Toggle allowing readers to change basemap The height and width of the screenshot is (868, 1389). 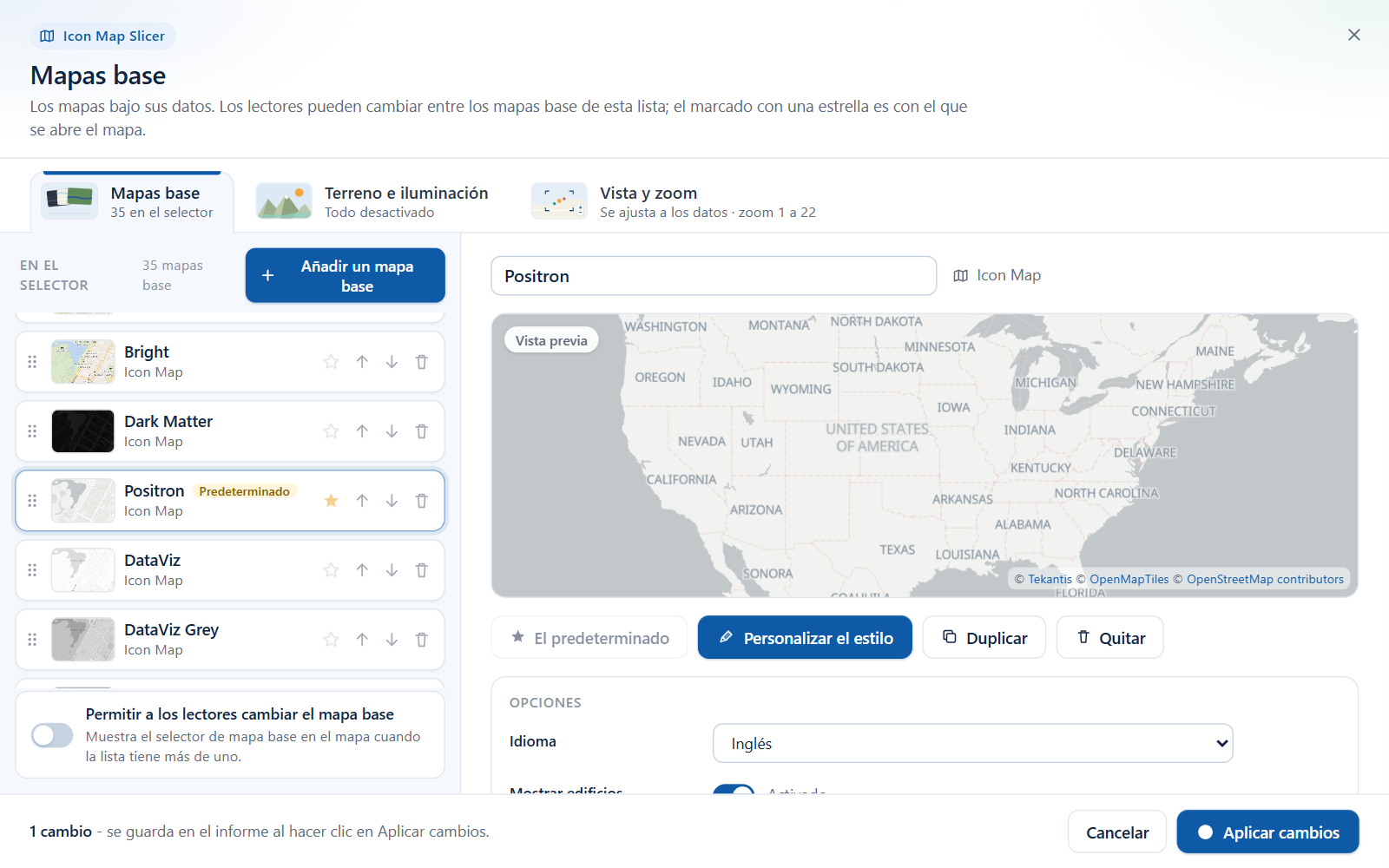click(x=52, y=735)
